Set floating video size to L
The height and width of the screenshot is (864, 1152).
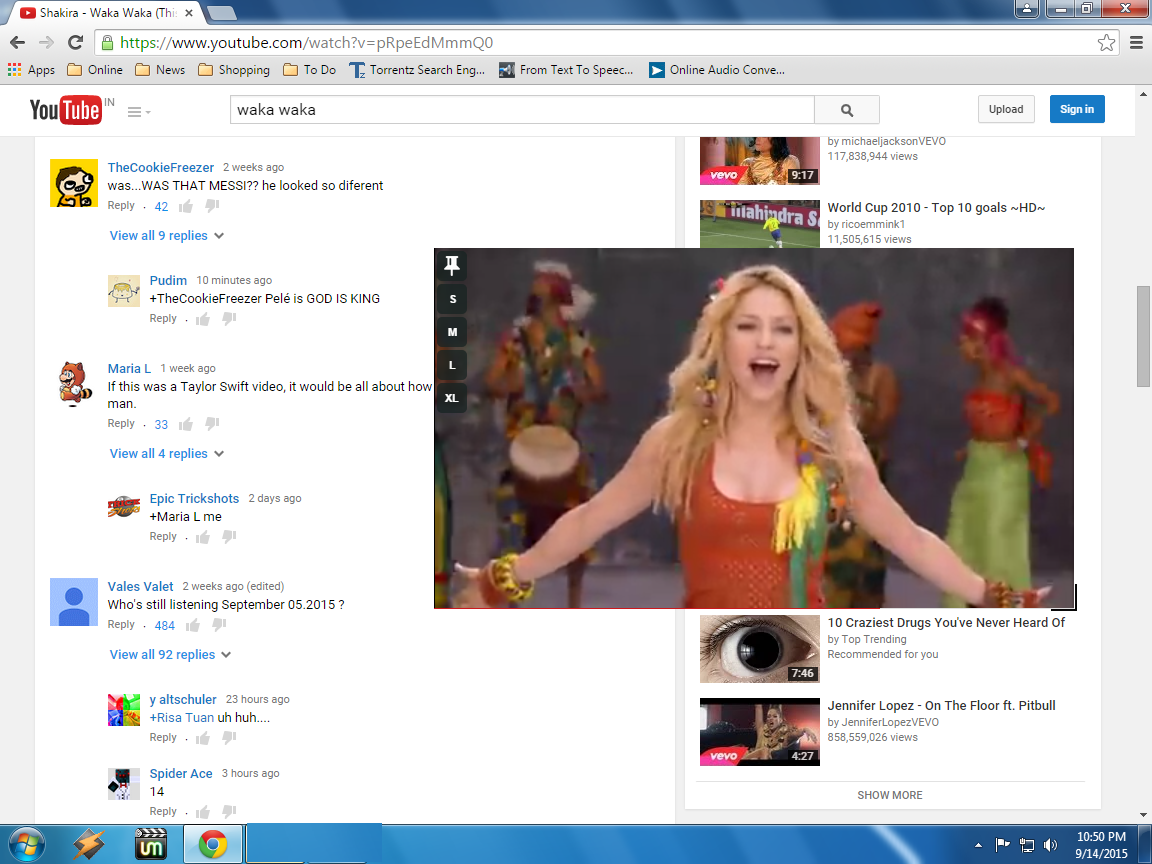453,365
